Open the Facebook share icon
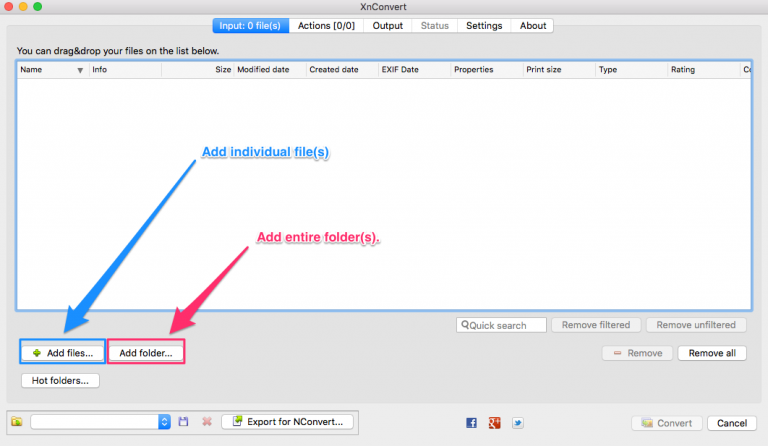The height and width of the screenshot is (446, 768). click(x=471, y=423)
